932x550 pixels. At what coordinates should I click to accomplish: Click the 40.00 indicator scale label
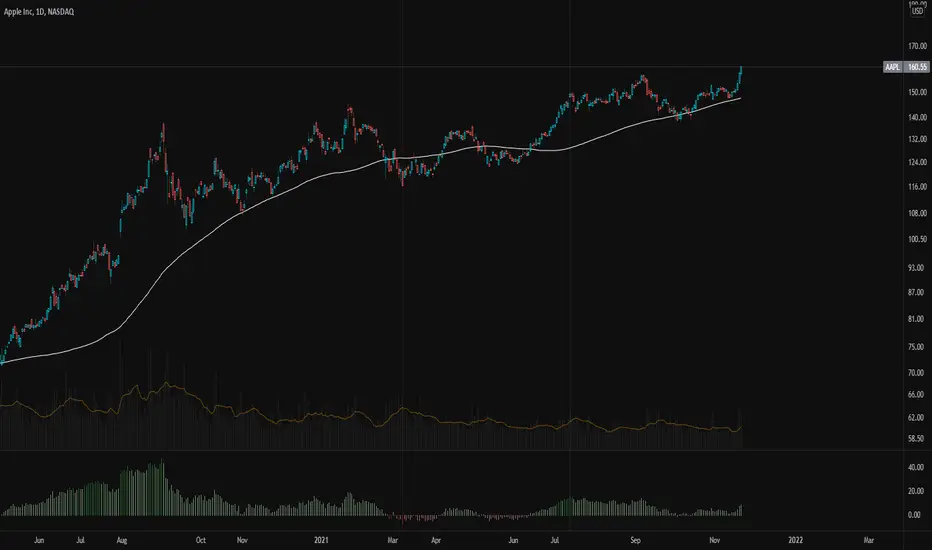[x=916, y=467]
